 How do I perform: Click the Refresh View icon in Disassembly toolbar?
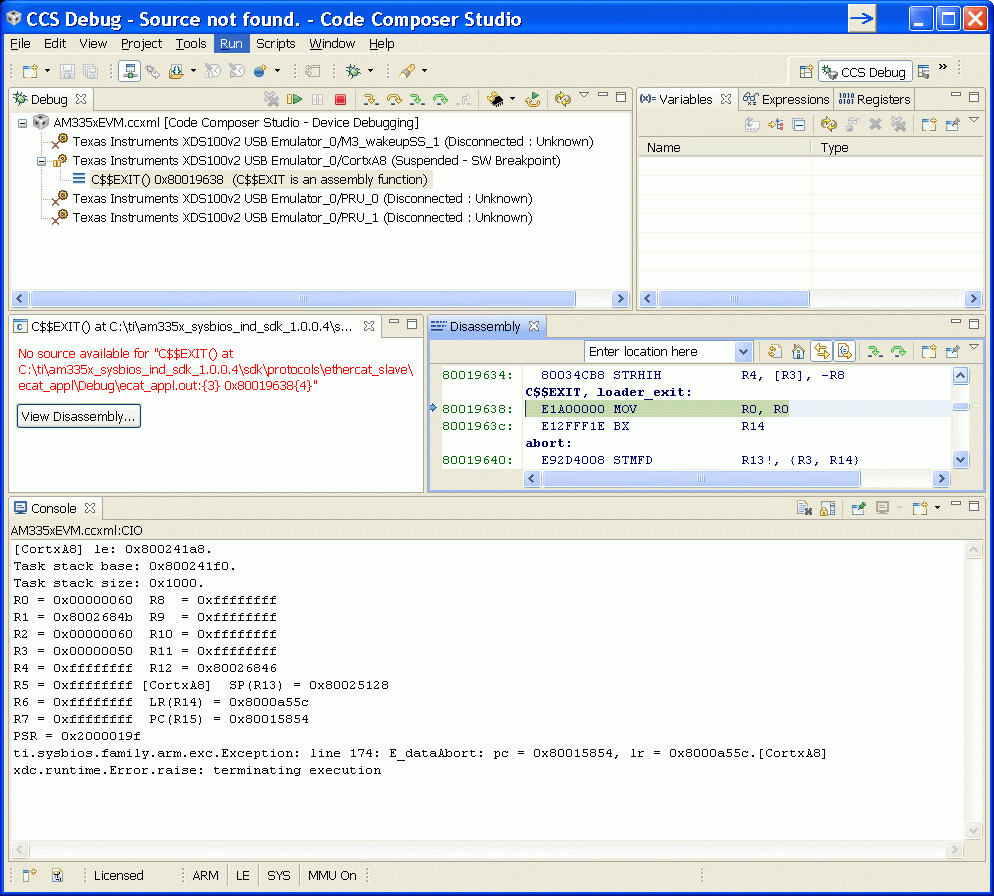(774, 351)
